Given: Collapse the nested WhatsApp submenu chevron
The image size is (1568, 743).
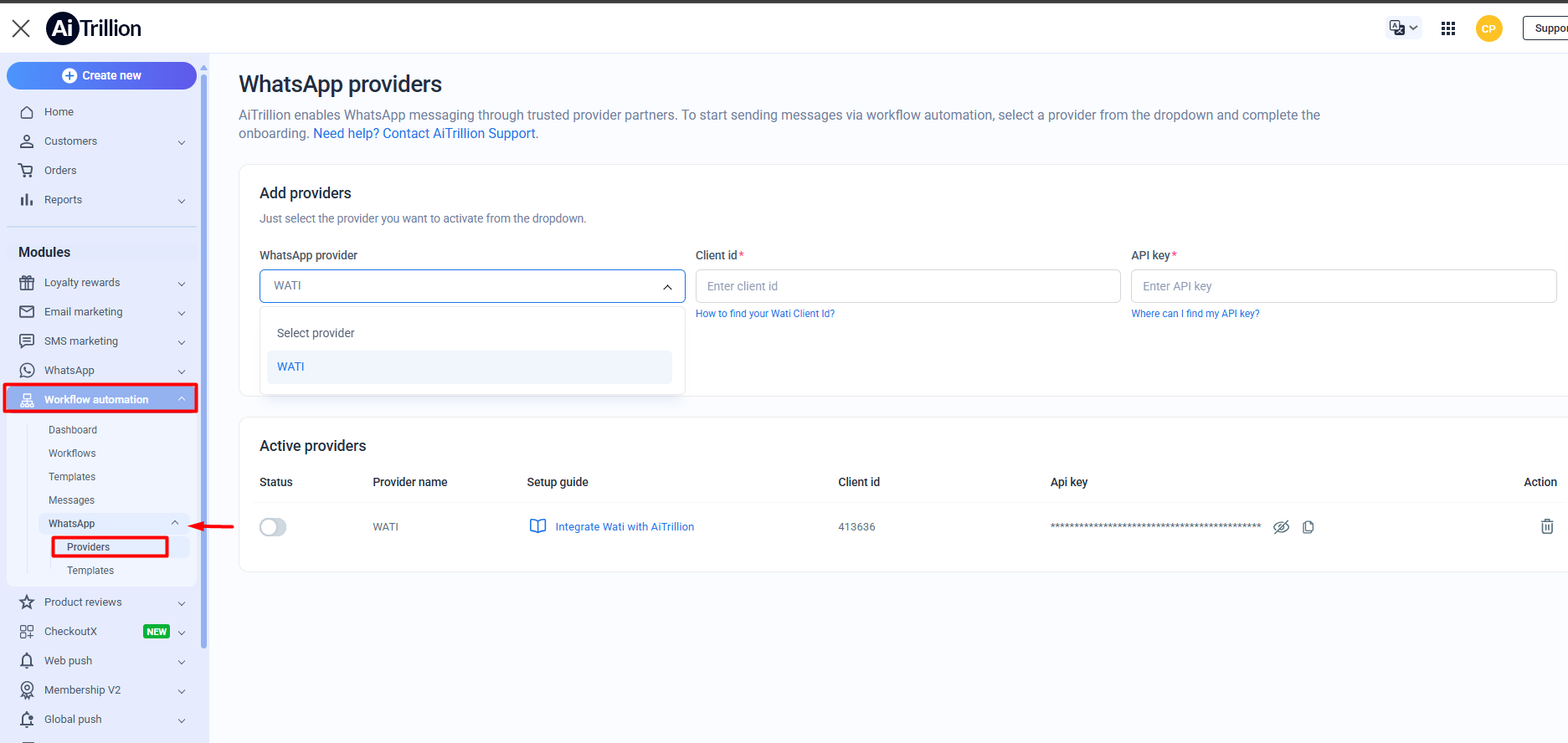Looking at the screenshot, I should click(x=175, y=523).
